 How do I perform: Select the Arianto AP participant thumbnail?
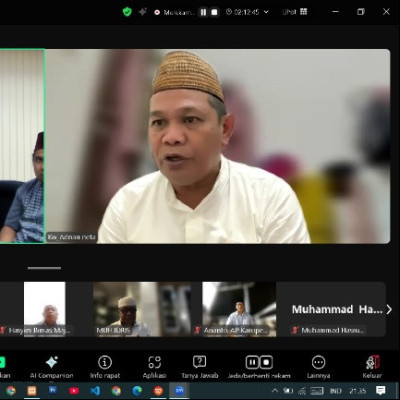click(x=239, y=309)
